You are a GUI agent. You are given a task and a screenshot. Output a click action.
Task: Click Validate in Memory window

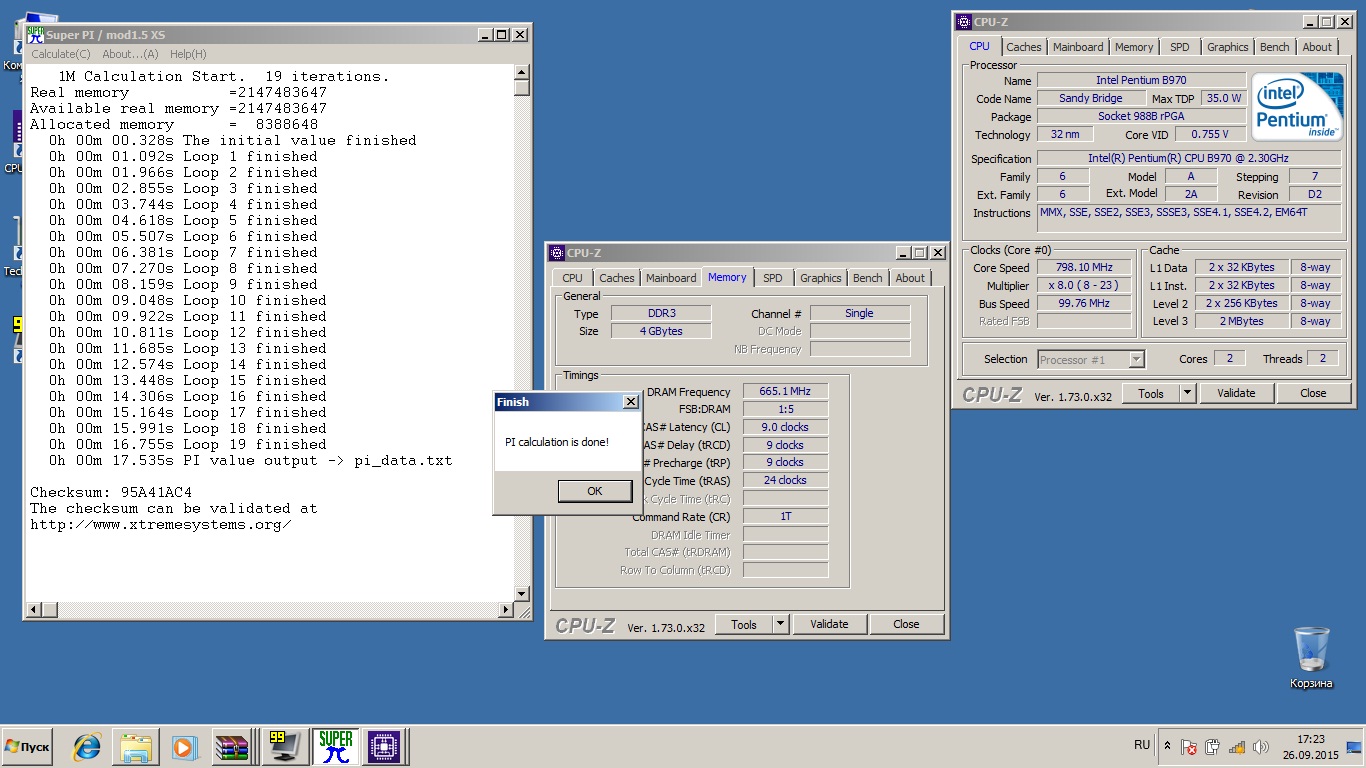[x=829, y=624]
